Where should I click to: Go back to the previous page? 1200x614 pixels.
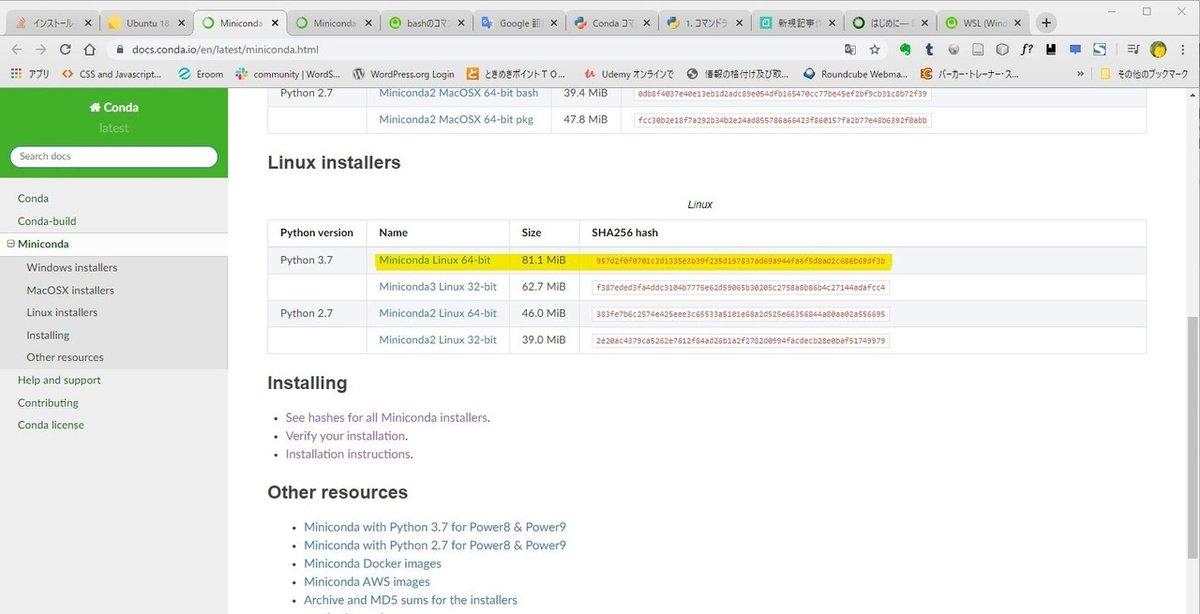17,49
